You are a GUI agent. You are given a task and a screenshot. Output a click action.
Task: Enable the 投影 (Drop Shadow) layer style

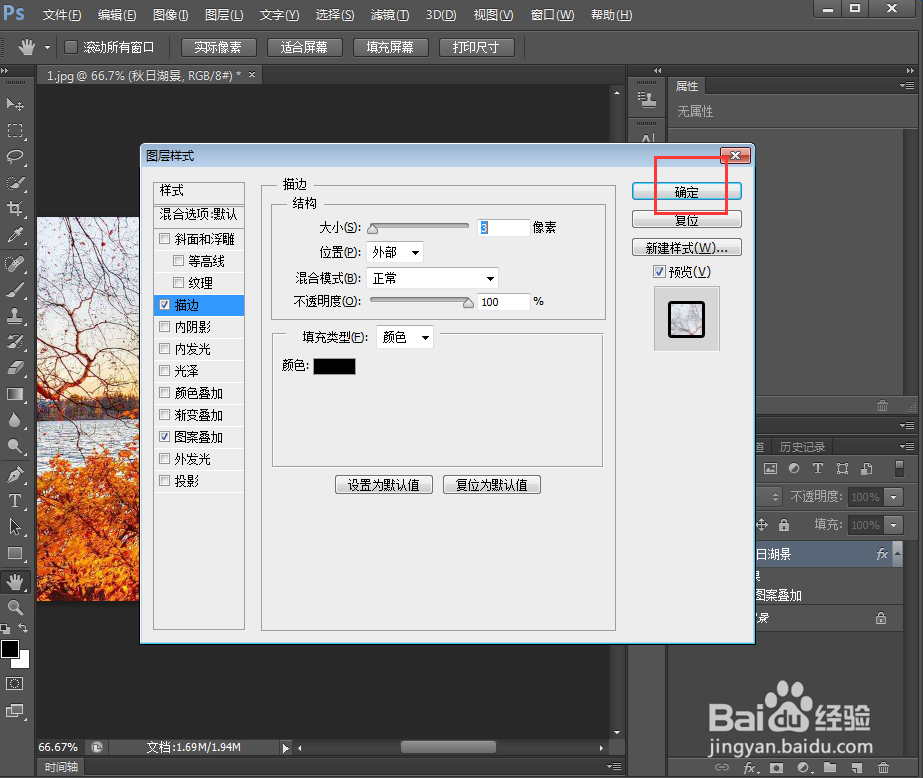tap(165, 480)
